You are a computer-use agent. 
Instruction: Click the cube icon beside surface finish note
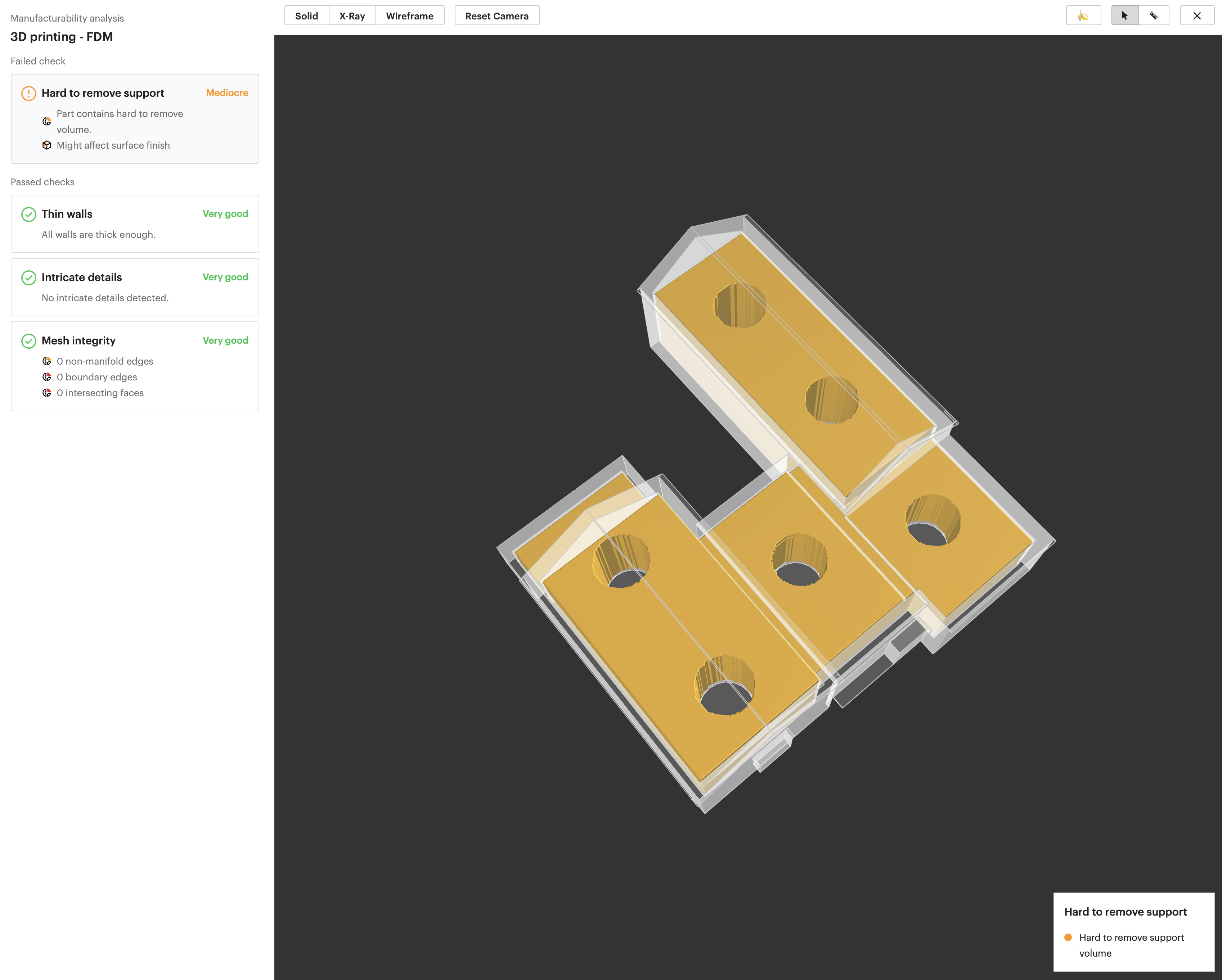click(x=47, y=146)
